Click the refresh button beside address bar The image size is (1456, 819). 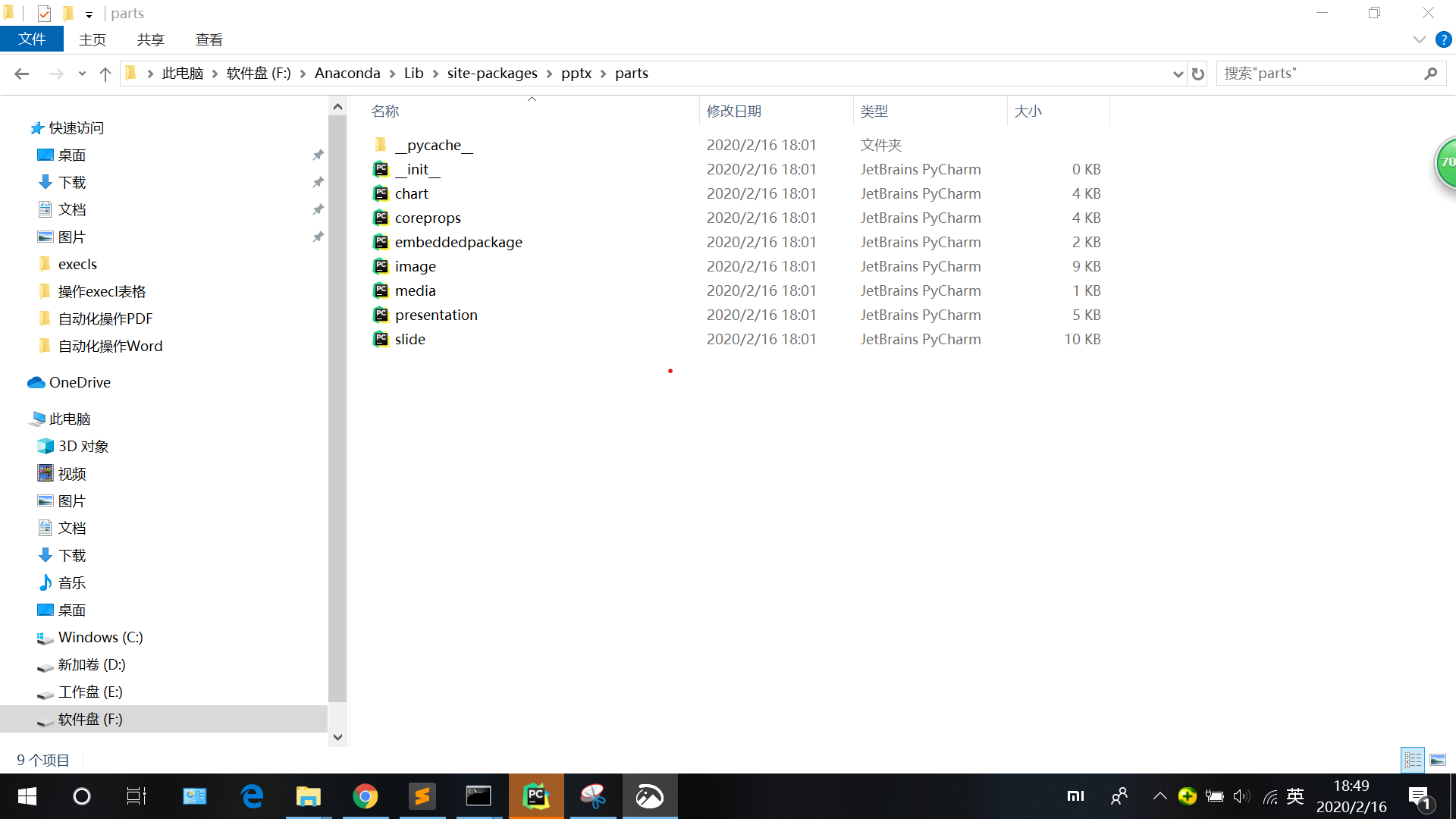(x=1197, y=74)
